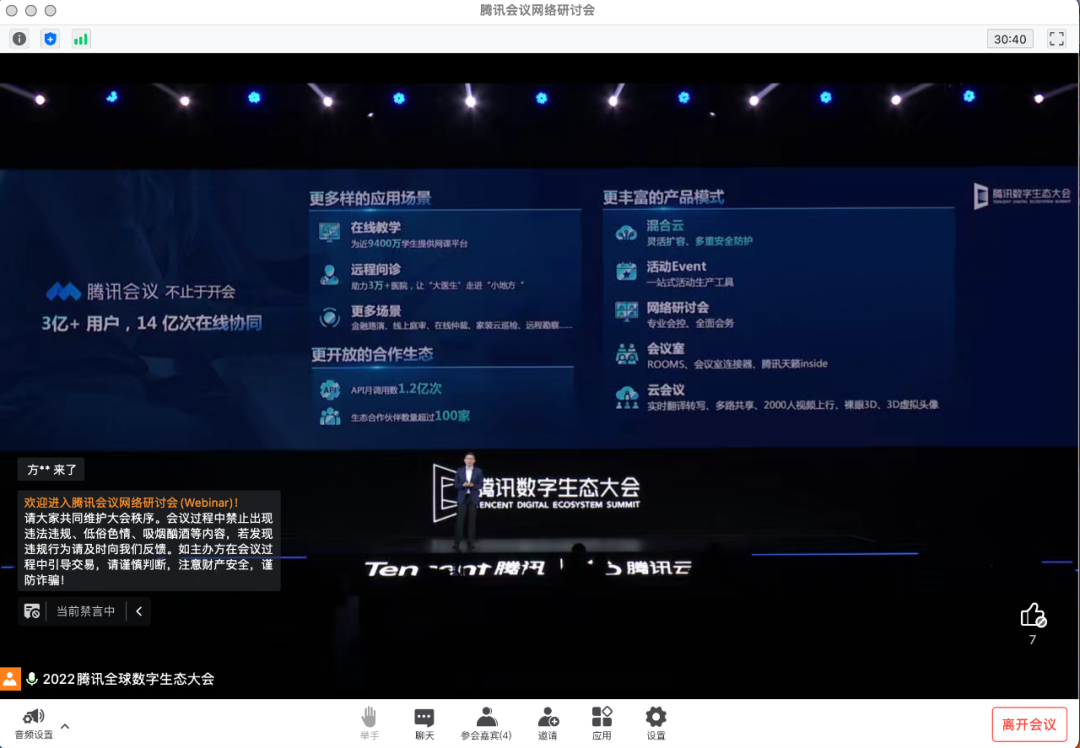Image resolution: width=1080 pixels, height=748 pixels.
Task: Click the 2022腾讯全球数字生态大会 speaker name
Action: tap(128, 678)
